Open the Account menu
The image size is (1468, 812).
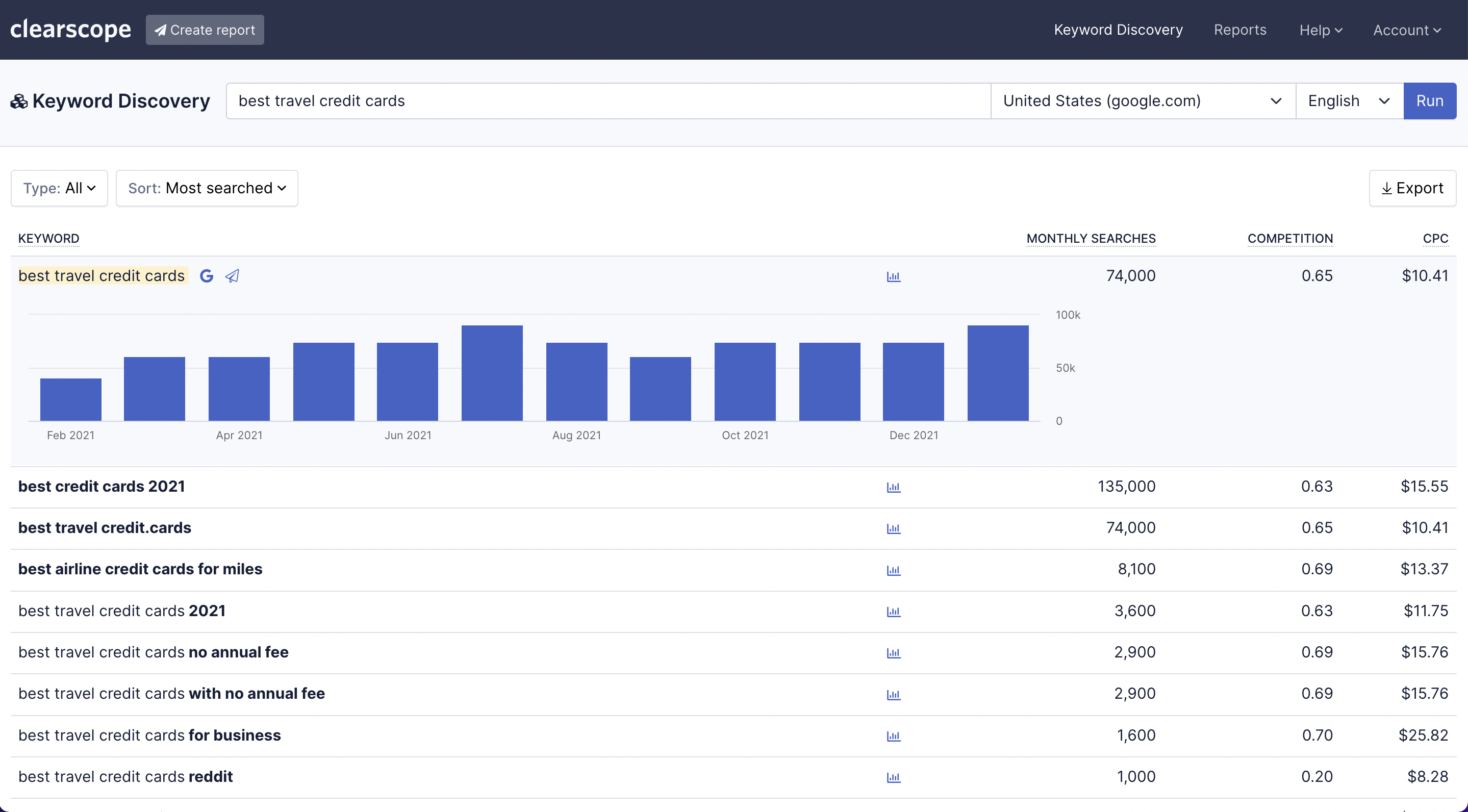point(1406,30)
